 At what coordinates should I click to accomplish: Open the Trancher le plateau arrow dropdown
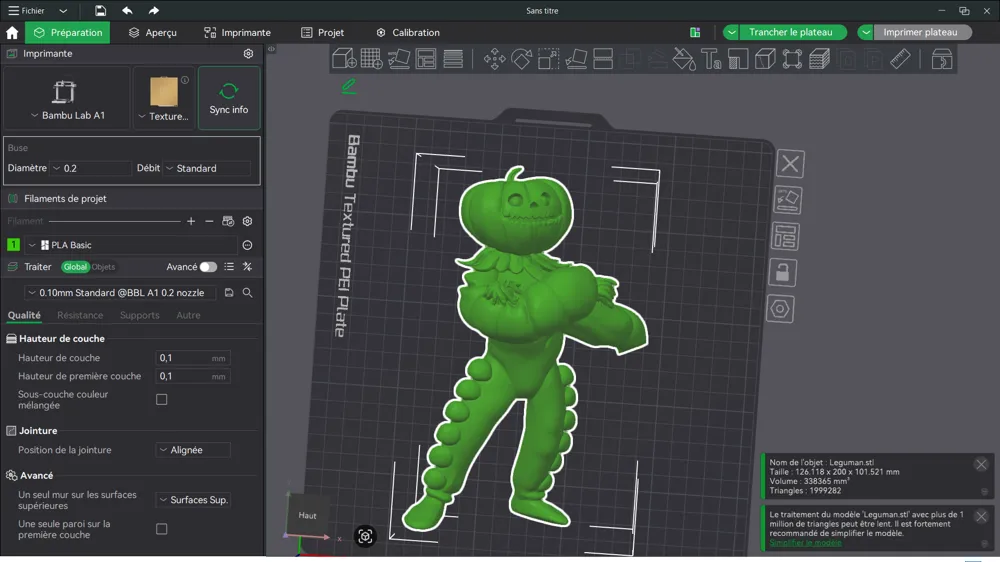pyautogui.click(x=732, y=33)
